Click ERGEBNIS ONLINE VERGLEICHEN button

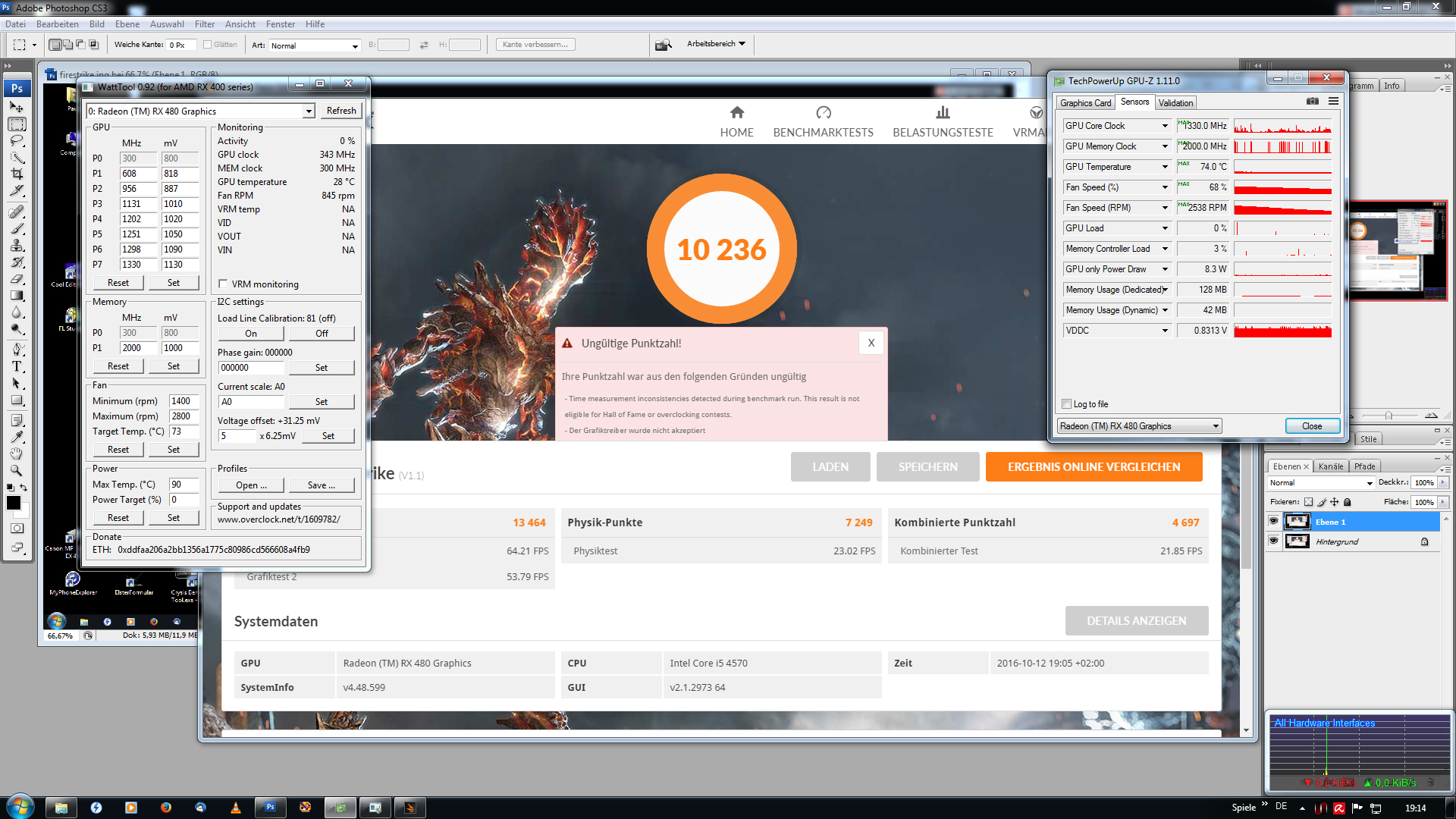1094,467
